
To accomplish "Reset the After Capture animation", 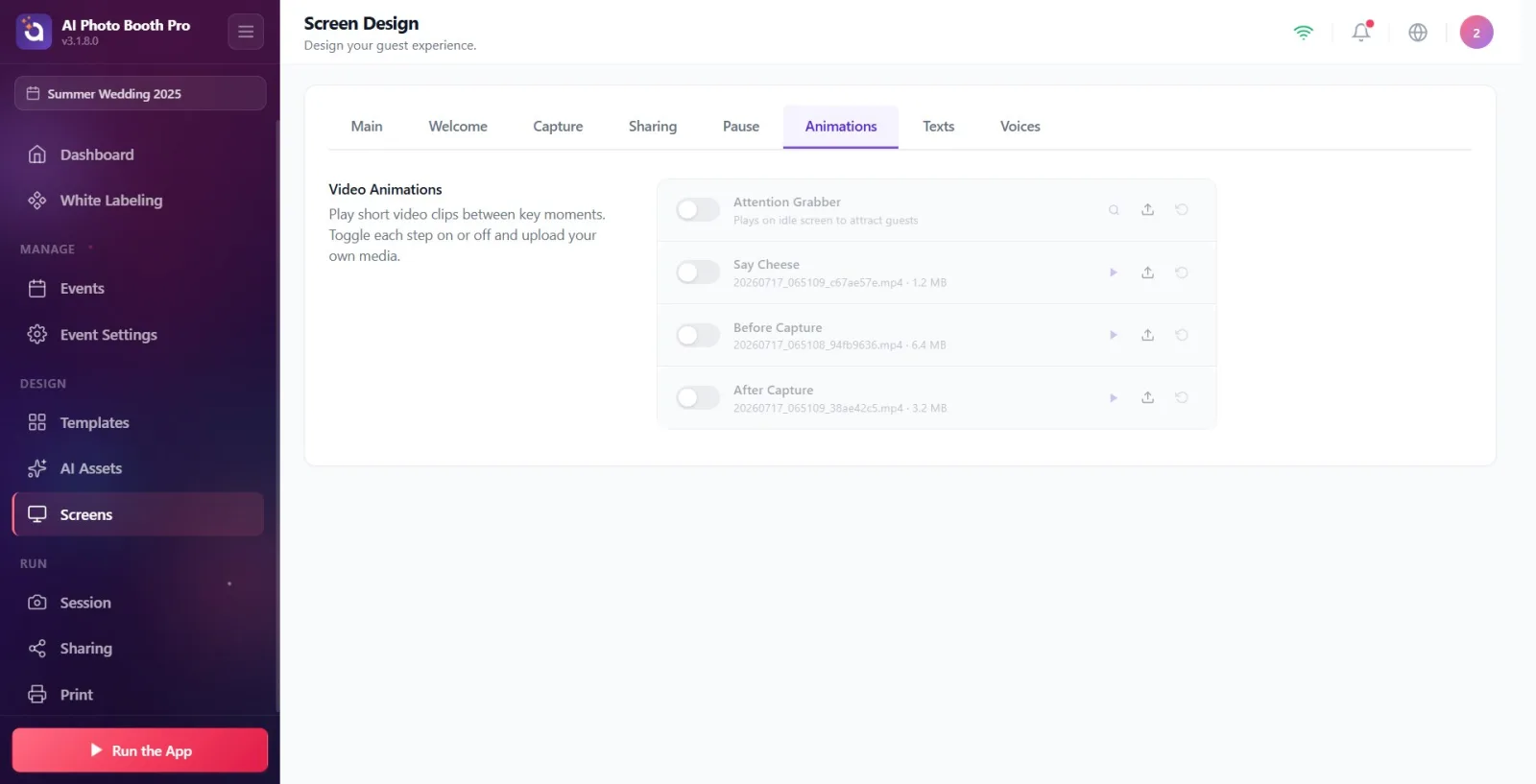I will click(1182, 397).
